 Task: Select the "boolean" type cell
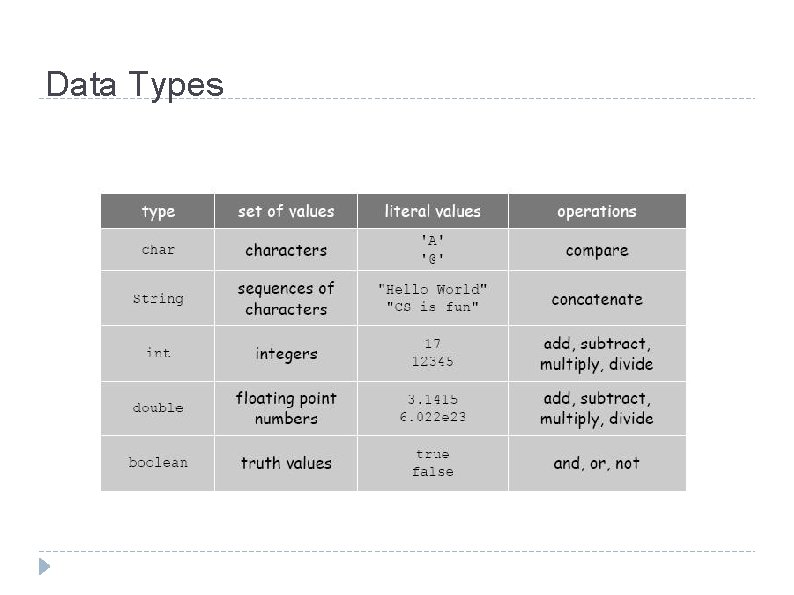(x=158, y=463)
